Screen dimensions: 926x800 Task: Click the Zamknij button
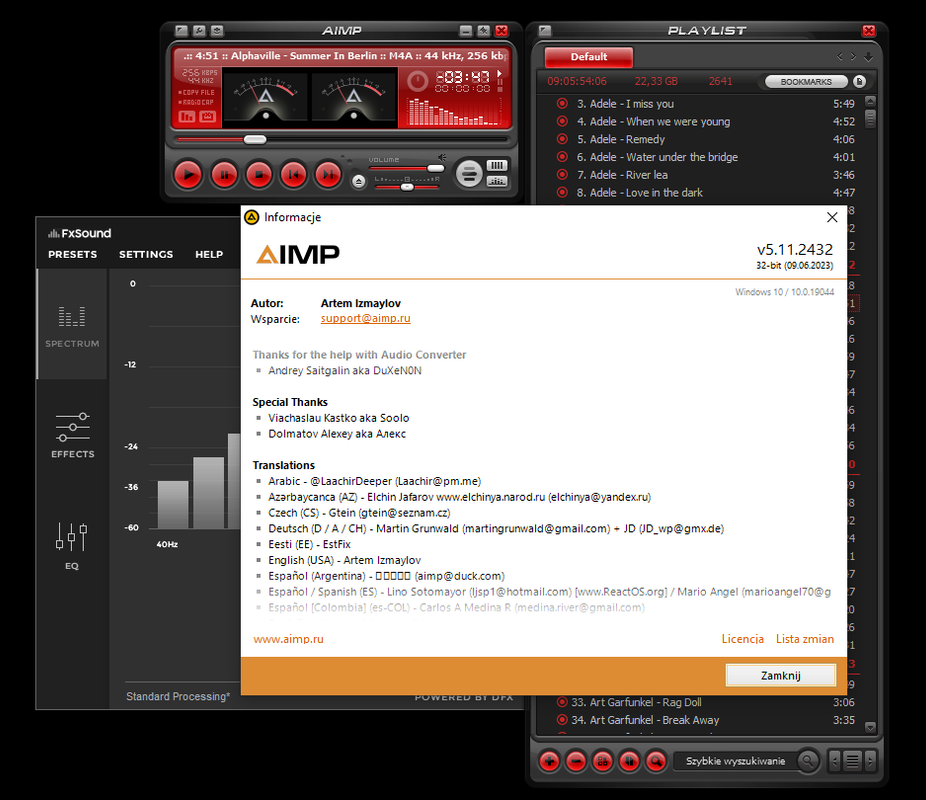(780, 675)
